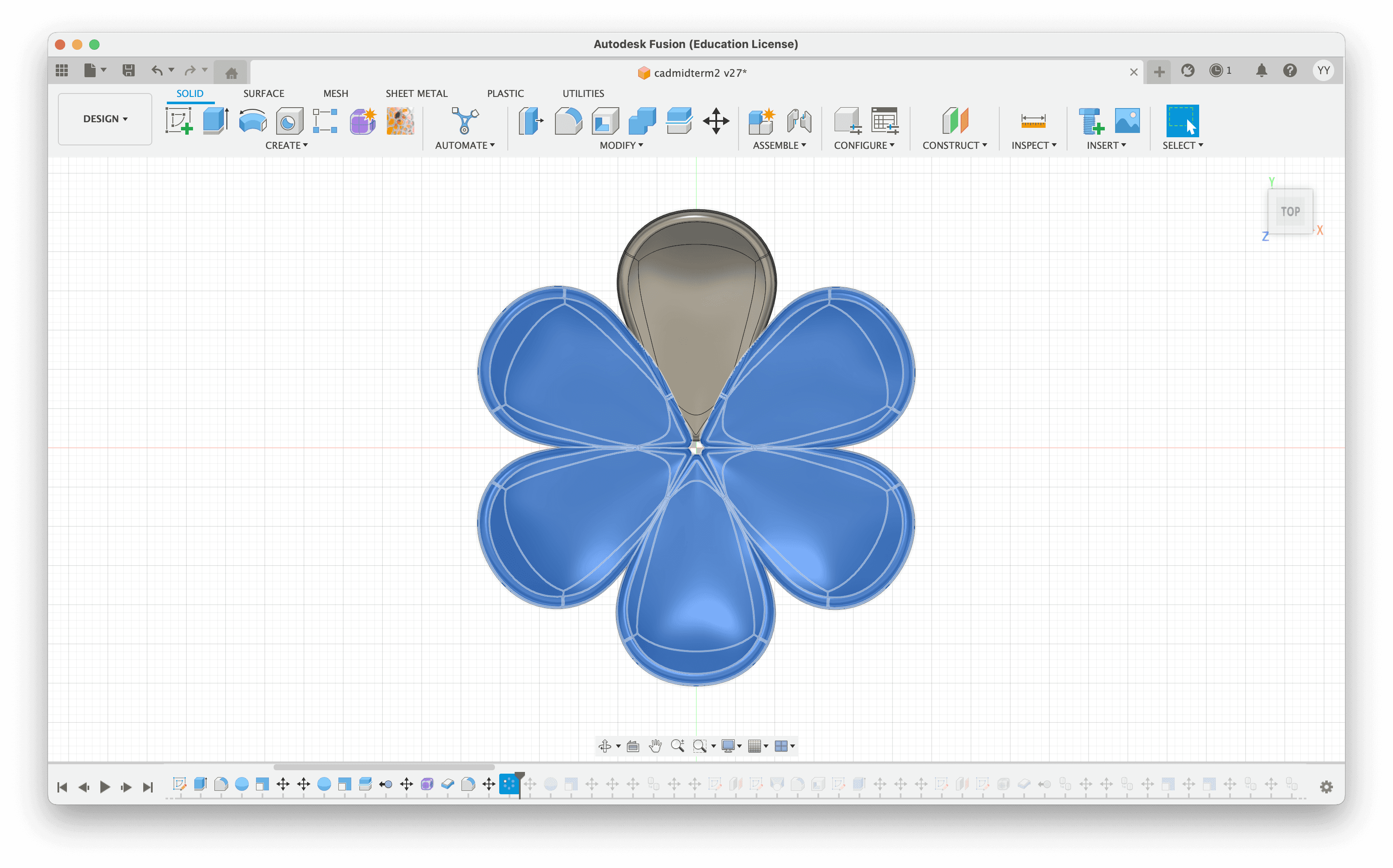This screenshot has height=868, width=1393.
Task: Click the Create Sketch tool icon
Action: (178, 121)
